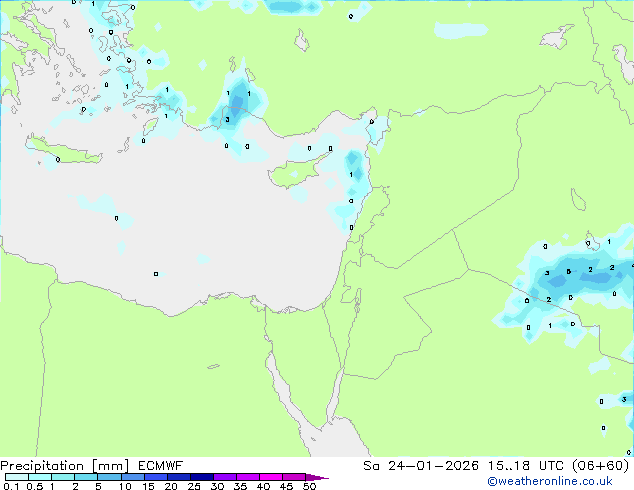The width and height of the screenshot is (634, 490).
Task: Click the '0.1' legend scale value
Action: point(11,486)
